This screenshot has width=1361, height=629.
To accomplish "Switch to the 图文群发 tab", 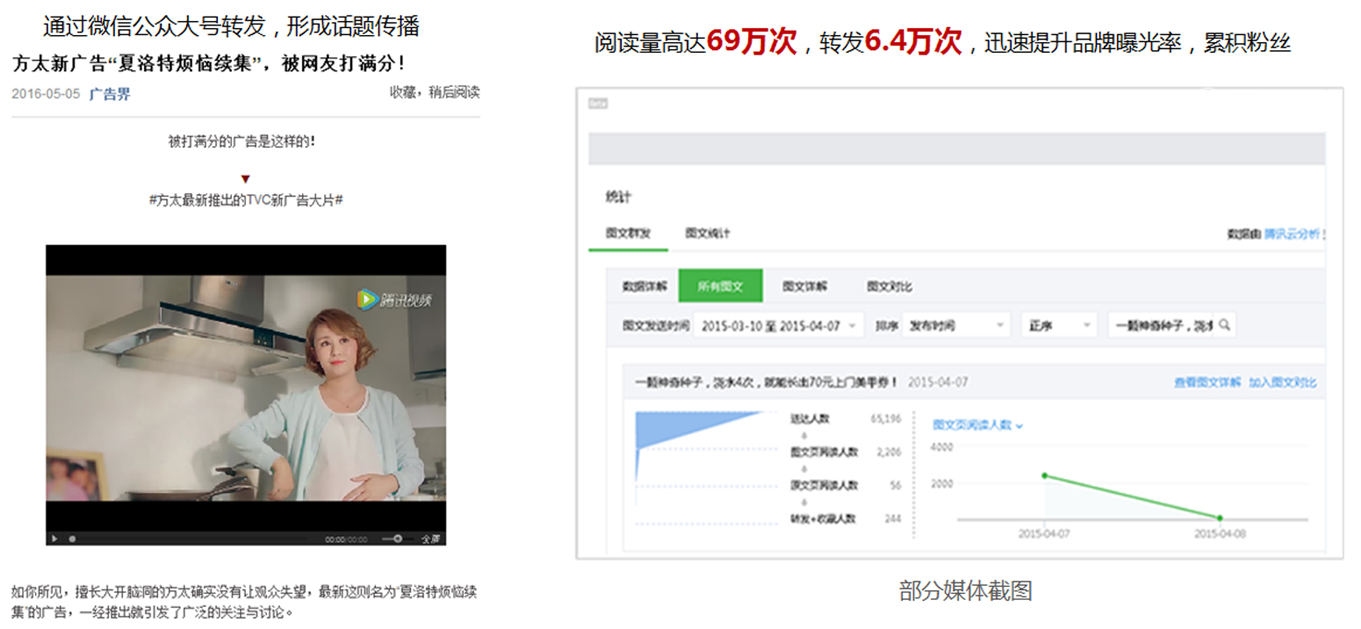I will [x=628, y=233].
